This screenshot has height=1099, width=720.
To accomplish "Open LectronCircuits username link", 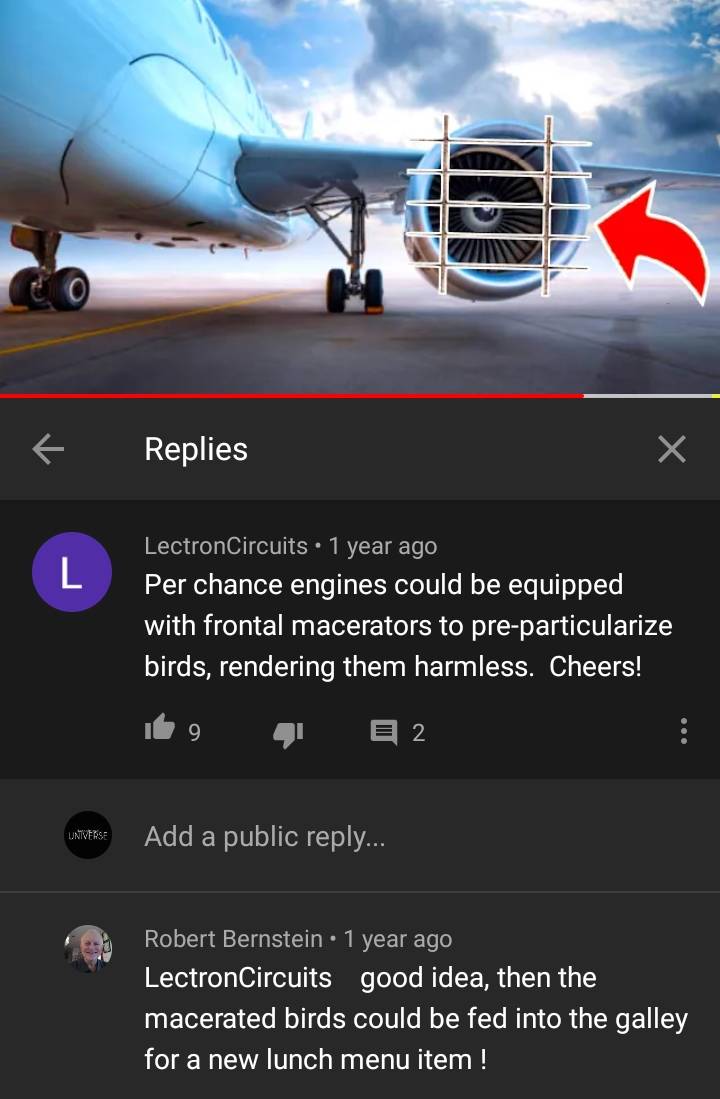I will pyautogui.click(x=226, y=546).
